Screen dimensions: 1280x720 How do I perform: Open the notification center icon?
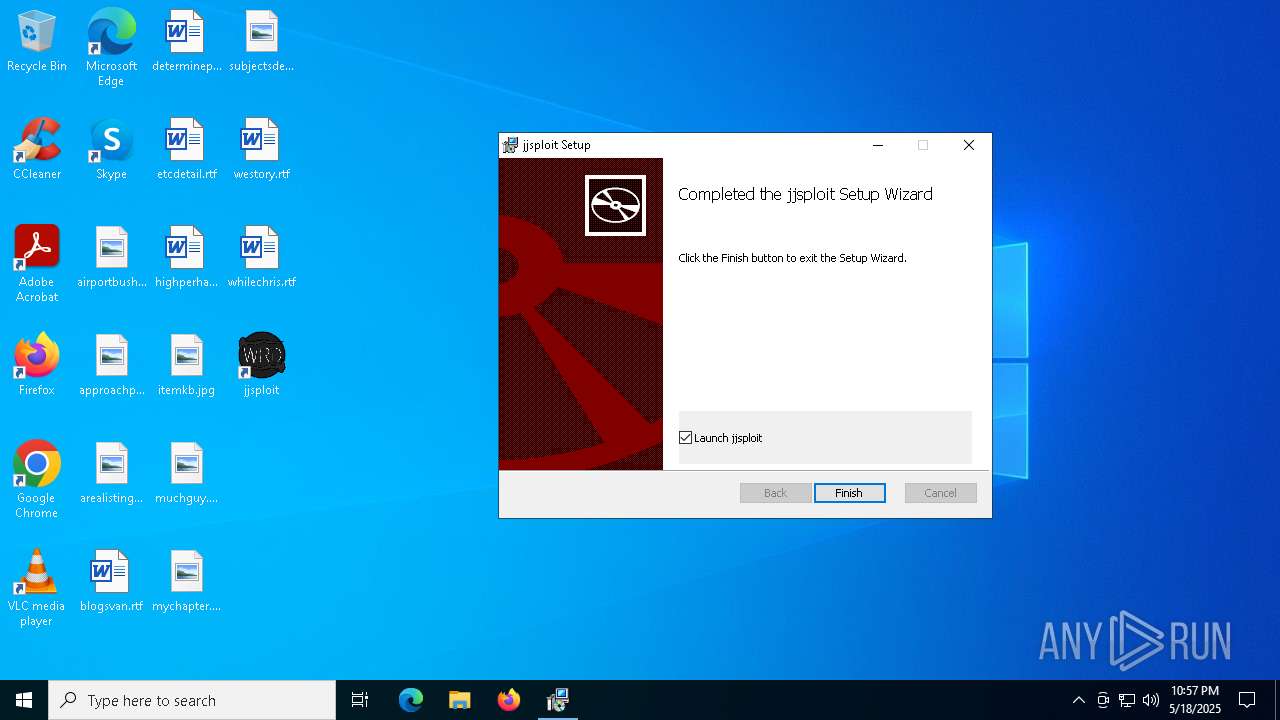coord(1247,700)
